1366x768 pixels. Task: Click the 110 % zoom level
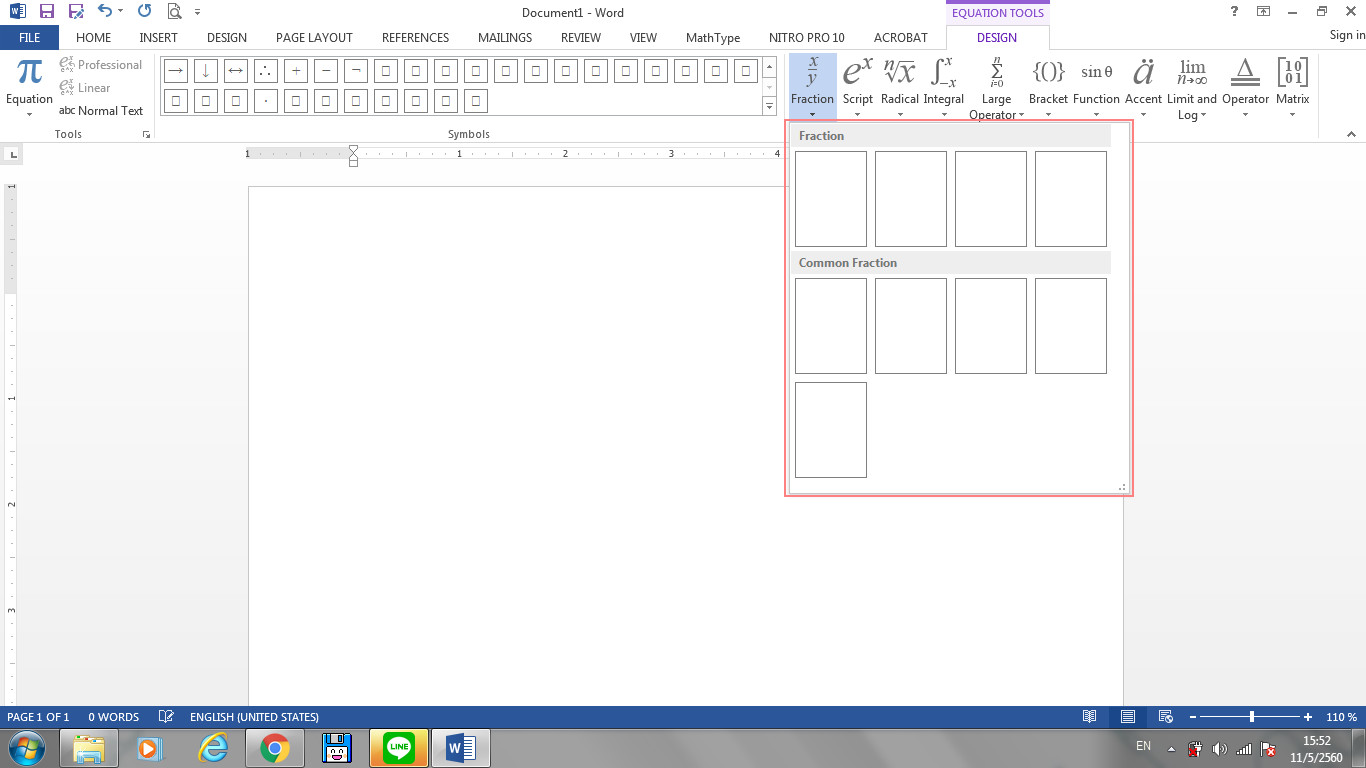click(1341, 717)
